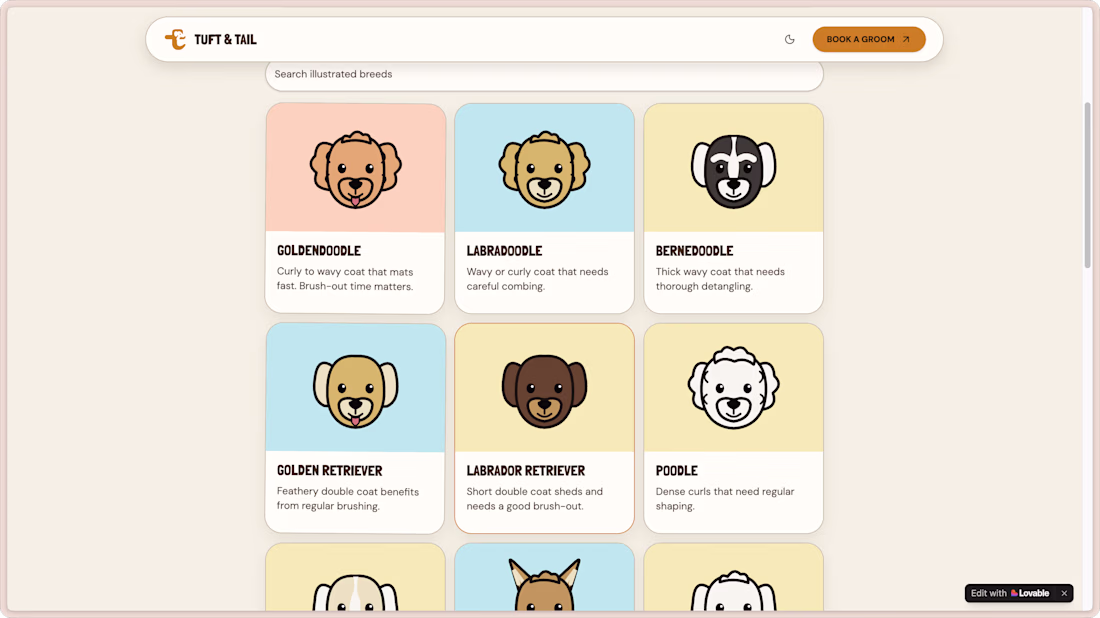Click the page vertical scrollbar thumb

1087,185
